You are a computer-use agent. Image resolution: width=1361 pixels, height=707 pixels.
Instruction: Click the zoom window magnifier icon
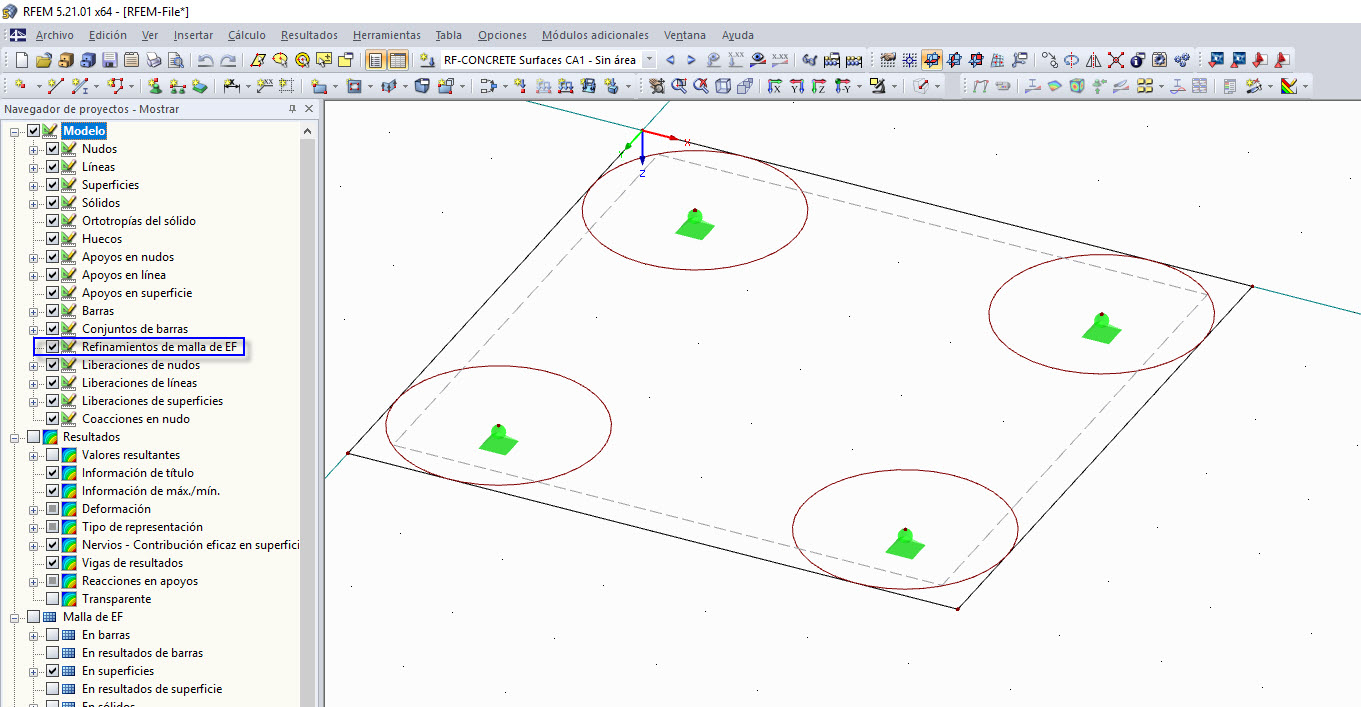(x=680, y=86)
